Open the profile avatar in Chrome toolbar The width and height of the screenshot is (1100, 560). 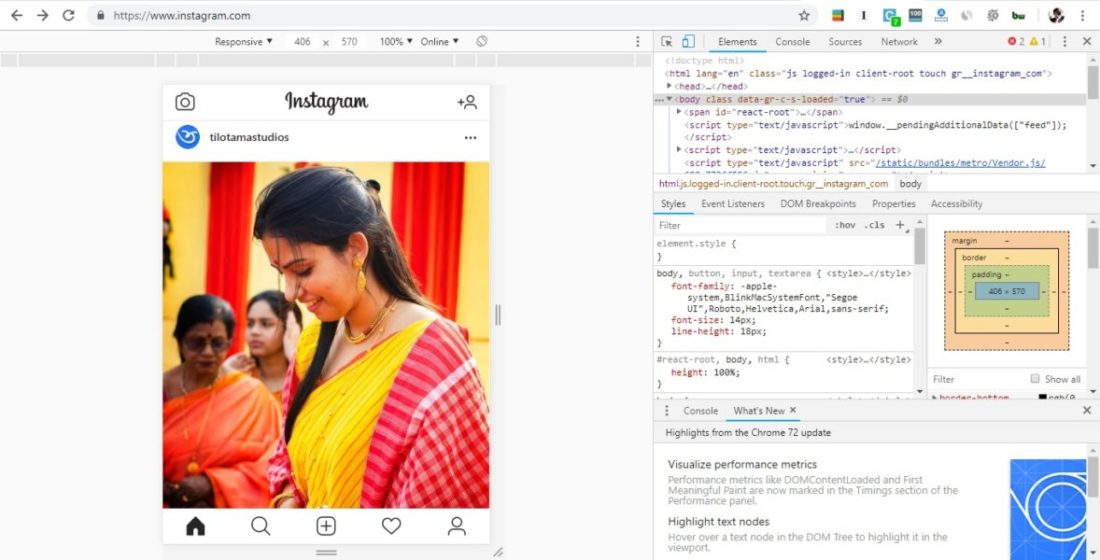[x=1056, y=15]
